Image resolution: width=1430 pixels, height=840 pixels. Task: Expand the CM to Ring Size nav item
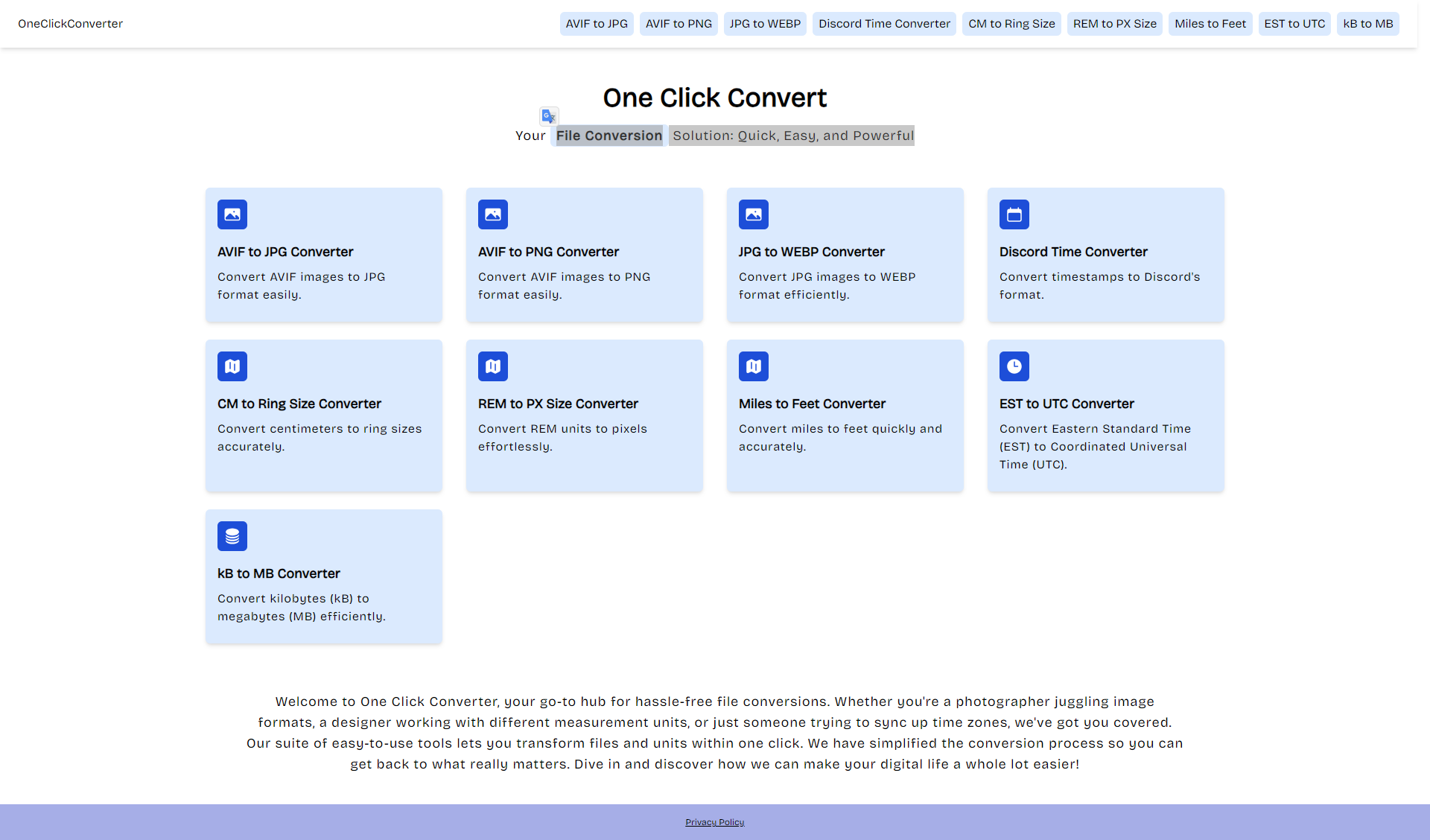[x=1009, y=23]
